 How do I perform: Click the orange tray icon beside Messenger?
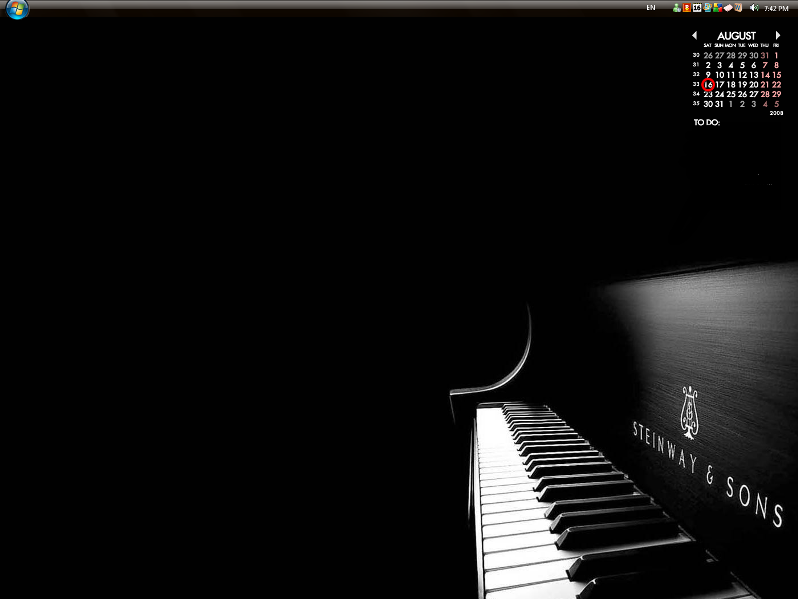point(687,8)
